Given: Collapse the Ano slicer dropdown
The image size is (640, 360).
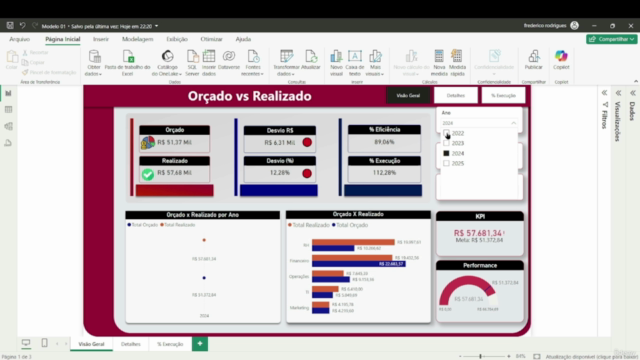Looking at the screenshot, I should [513, 123].
